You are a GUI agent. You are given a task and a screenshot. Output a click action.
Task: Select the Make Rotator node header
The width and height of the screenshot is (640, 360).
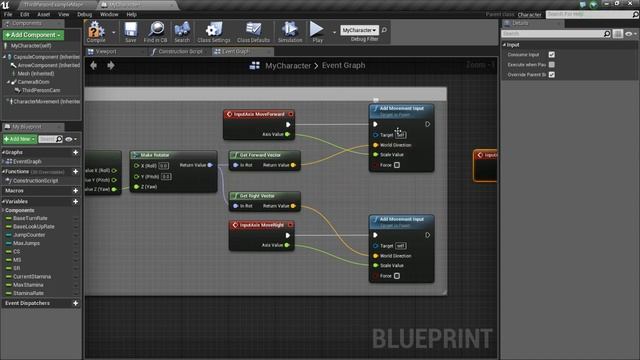click(x=173, y=155)
